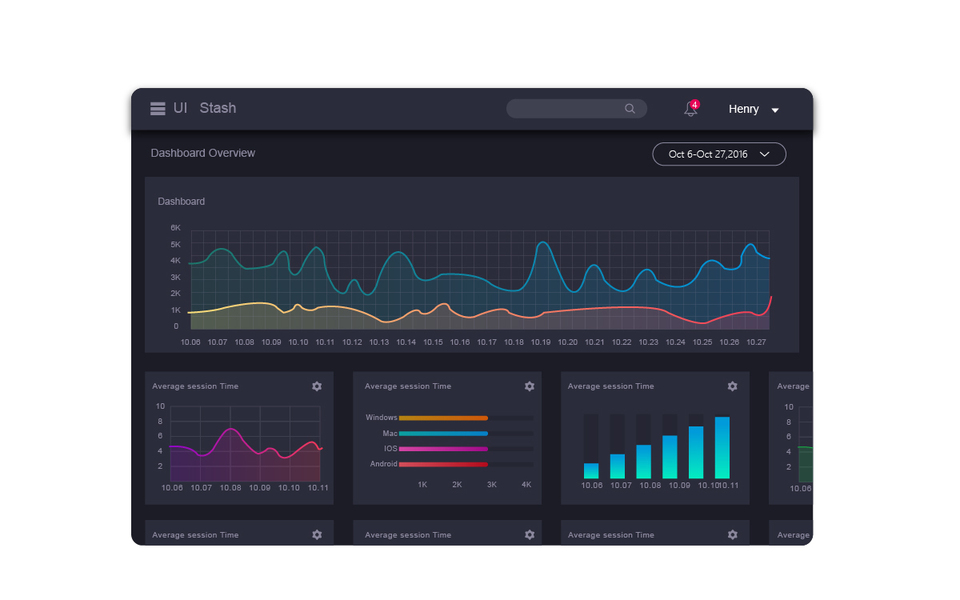This screenshot has width=960, height=600.
Task: Open settings gear on the purple line chart card
Action: (x=317, y=386)
